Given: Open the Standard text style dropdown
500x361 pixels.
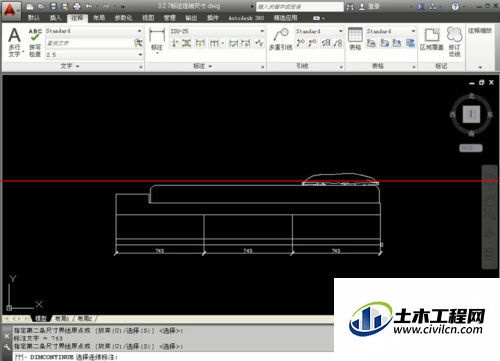Looking at the screenshot, I should point(94,31).
